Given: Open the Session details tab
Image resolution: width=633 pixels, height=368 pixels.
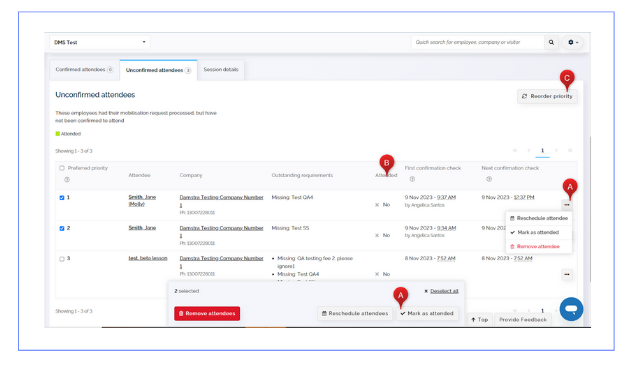Looking at the screenshot, I should point(221,70).
